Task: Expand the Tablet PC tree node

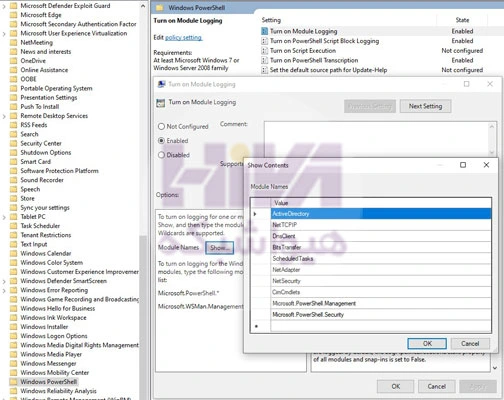Action: (x=4, y=217)
